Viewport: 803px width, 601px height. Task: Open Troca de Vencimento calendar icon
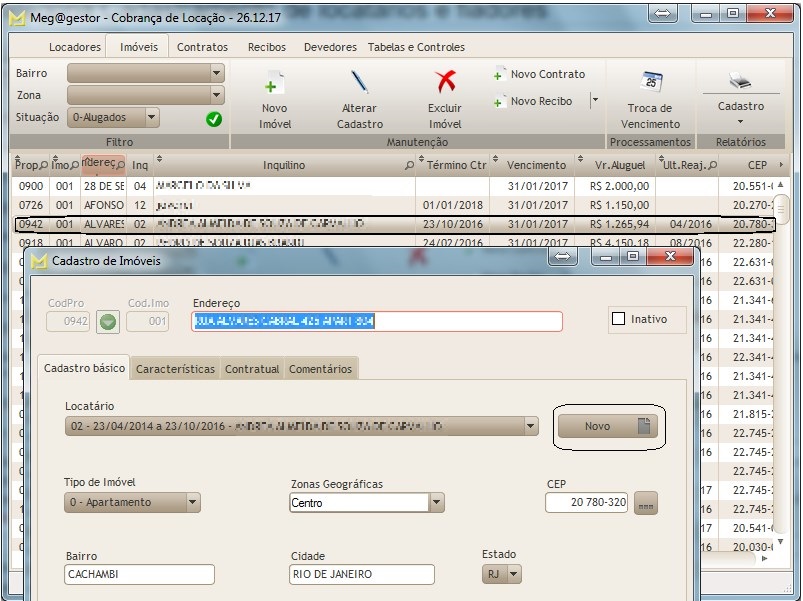650,83
